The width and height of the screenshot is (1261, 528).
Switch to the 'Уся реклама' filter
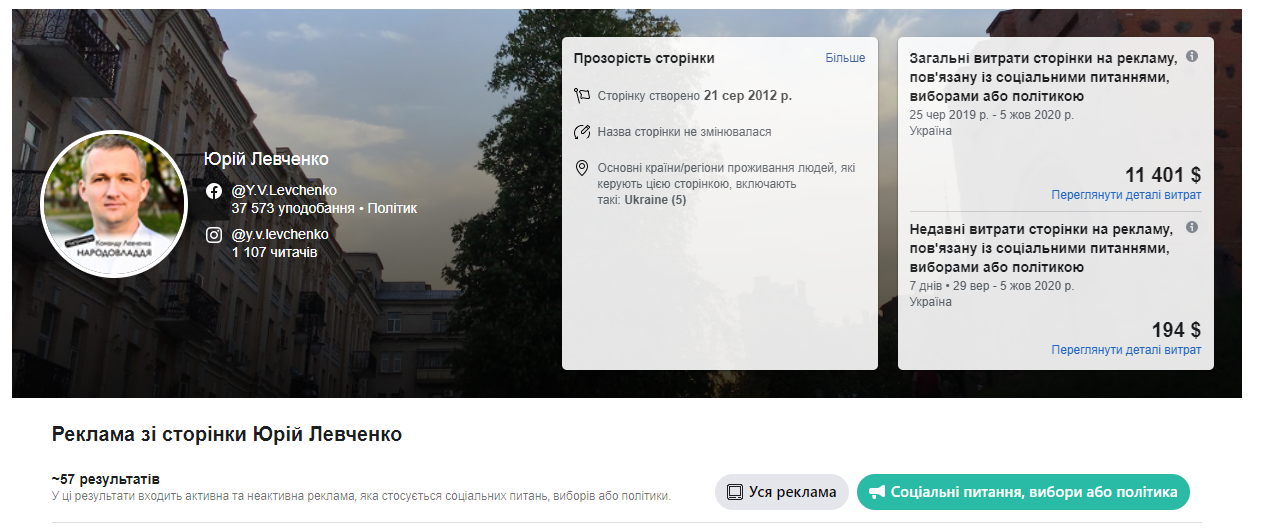click(x=782, y=492)
